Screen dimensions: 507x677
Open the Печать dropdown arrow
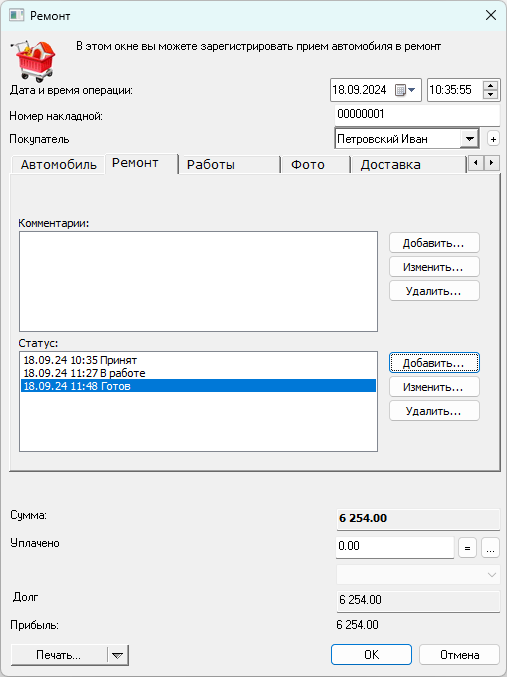(117, 655)
